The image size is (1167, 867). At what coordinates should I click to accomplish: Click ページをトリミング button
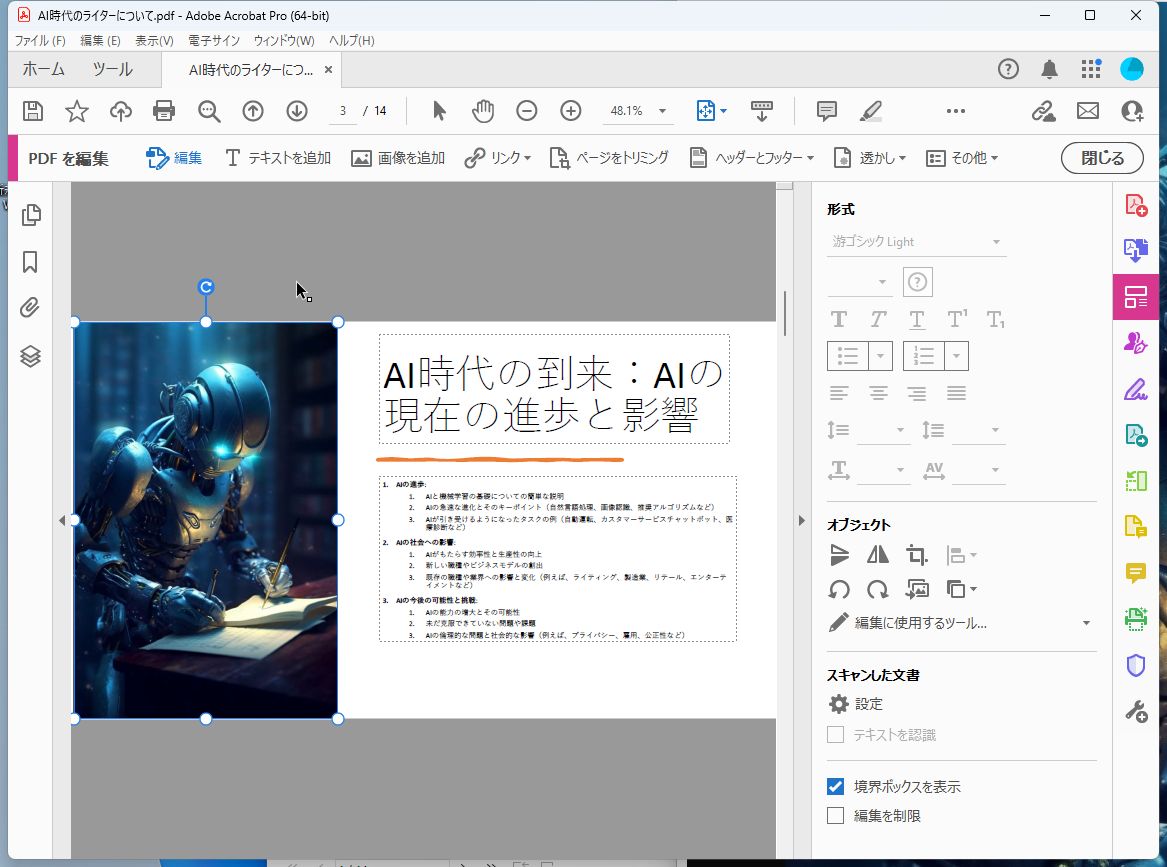[x=609, y=158]
